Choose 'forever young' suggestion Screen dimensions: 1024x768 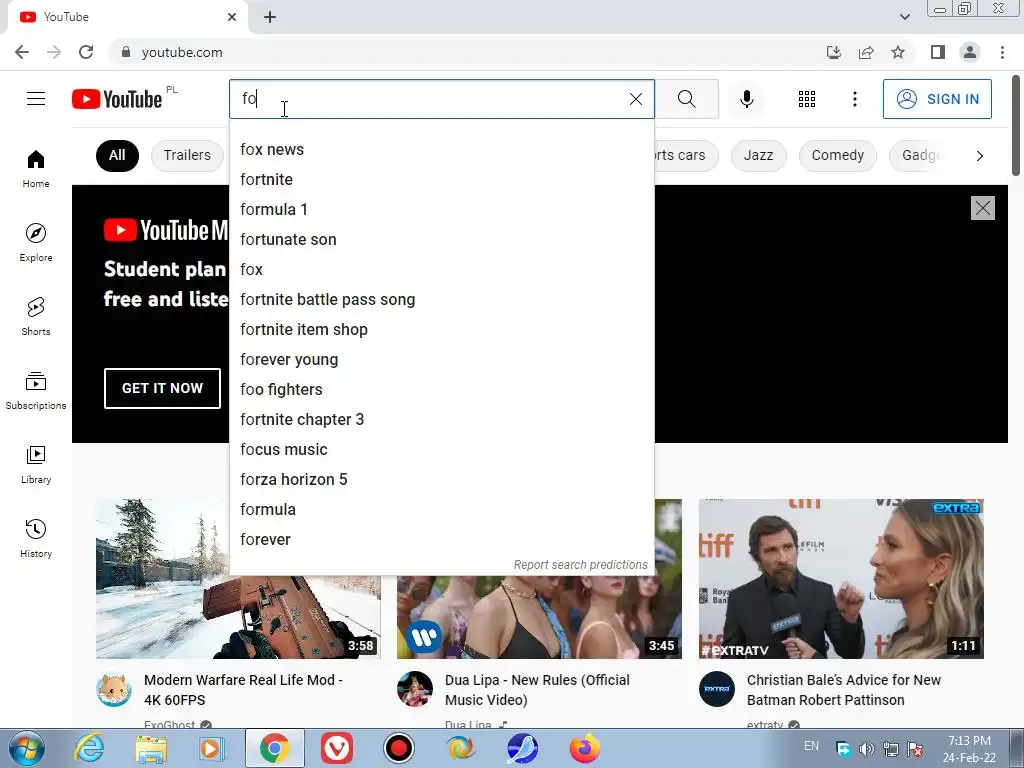point(441,360)
